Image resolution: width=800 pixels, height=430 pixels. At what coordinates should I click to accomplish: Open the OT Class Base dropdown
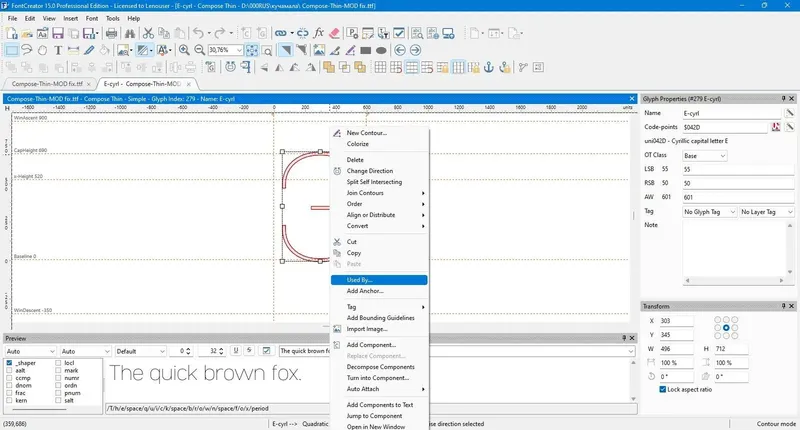(704, 156)
